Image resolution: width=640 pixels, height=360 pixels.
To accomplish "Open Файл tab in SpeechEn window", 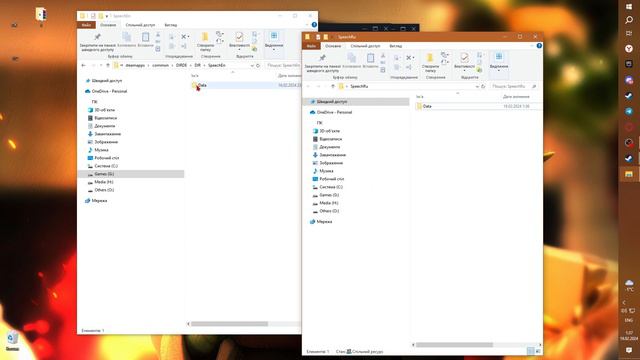I will tap(86, 25).
